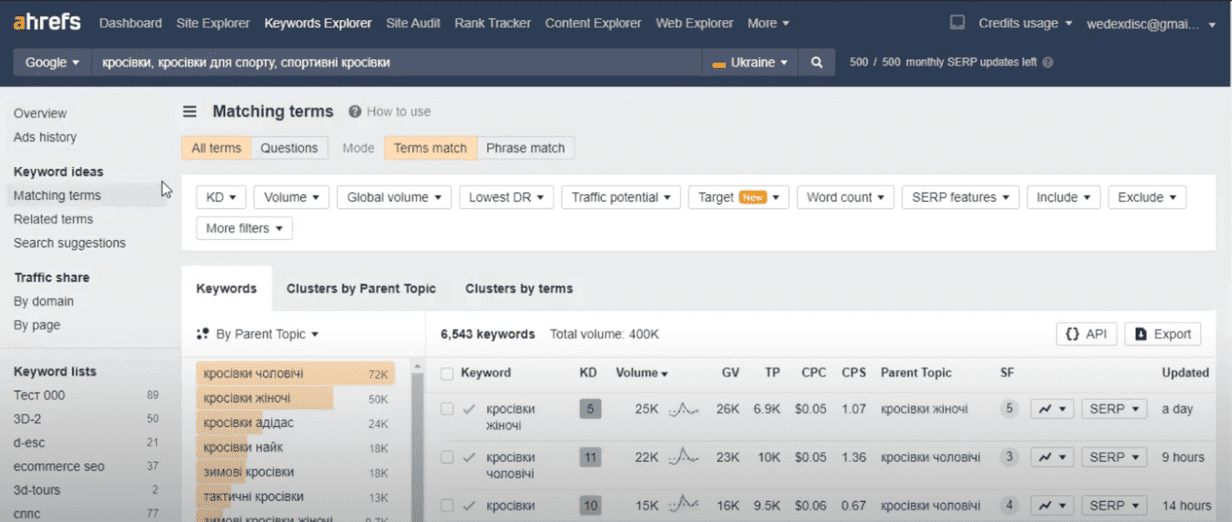The image size is (1232, 522).
Task: Open the hamburger menu beside Matching terms
Action: click(x=189, y=111)
